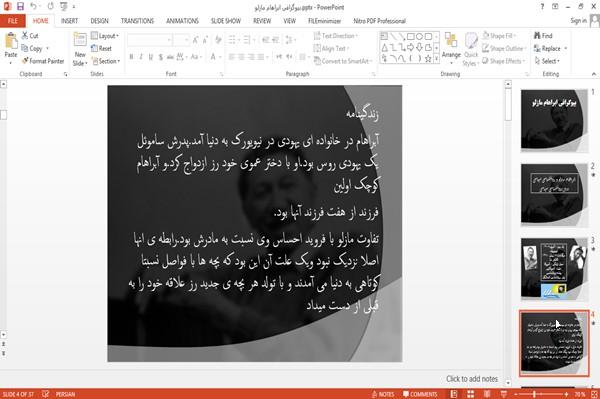Open the Section dropdown
Viewport: 600px width, 399px height.
(106, 61)
